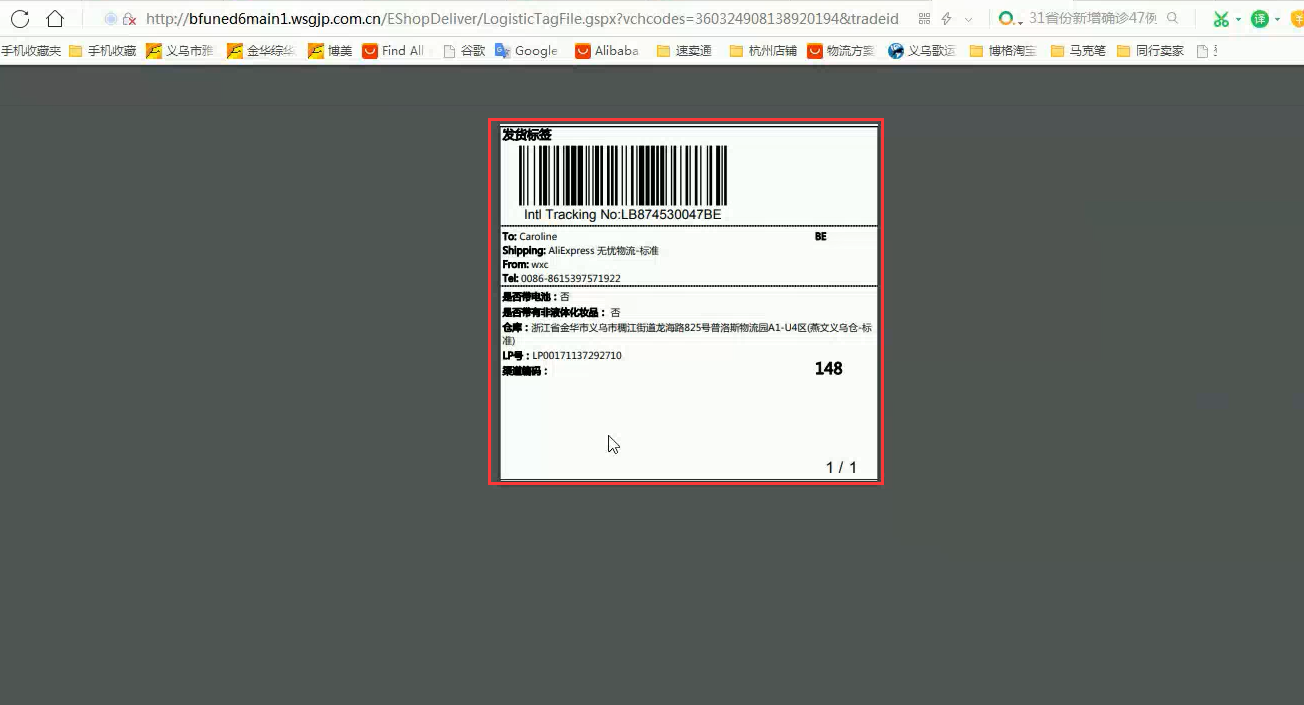Open the 手机收藏夹 bookmarks label

point(31,51)
